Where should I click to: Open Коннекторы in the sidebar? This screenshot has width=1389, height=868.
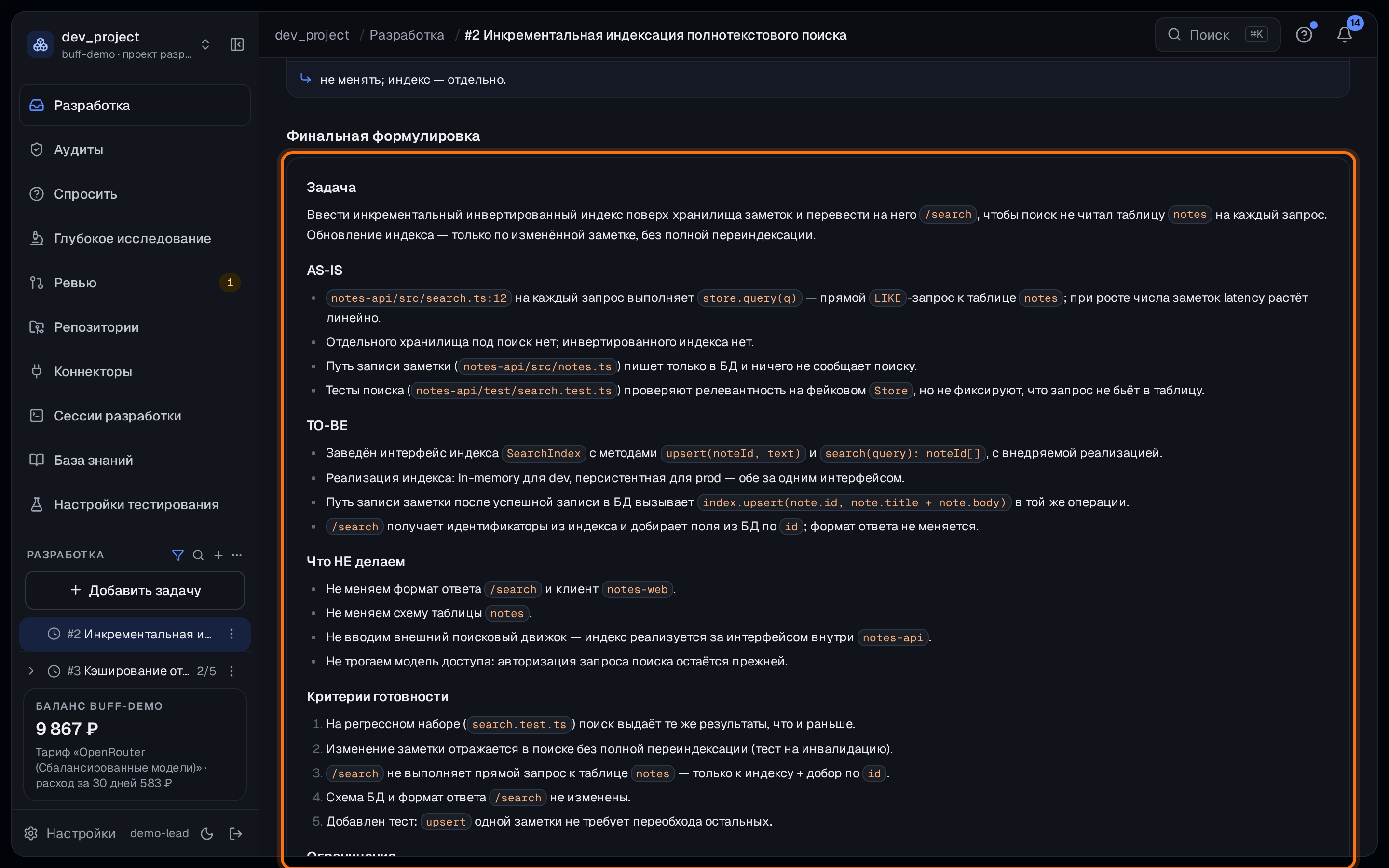[135, 371]
